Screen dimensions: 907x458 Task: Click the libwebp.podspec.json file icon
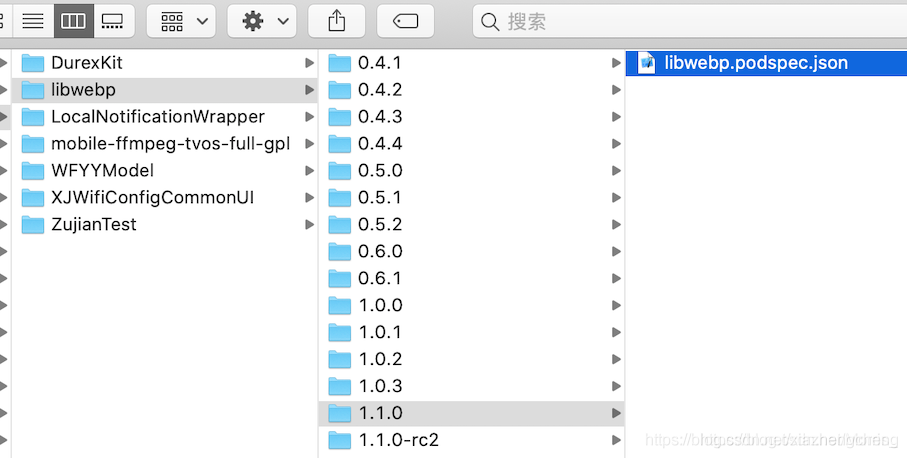pos(647,62)
